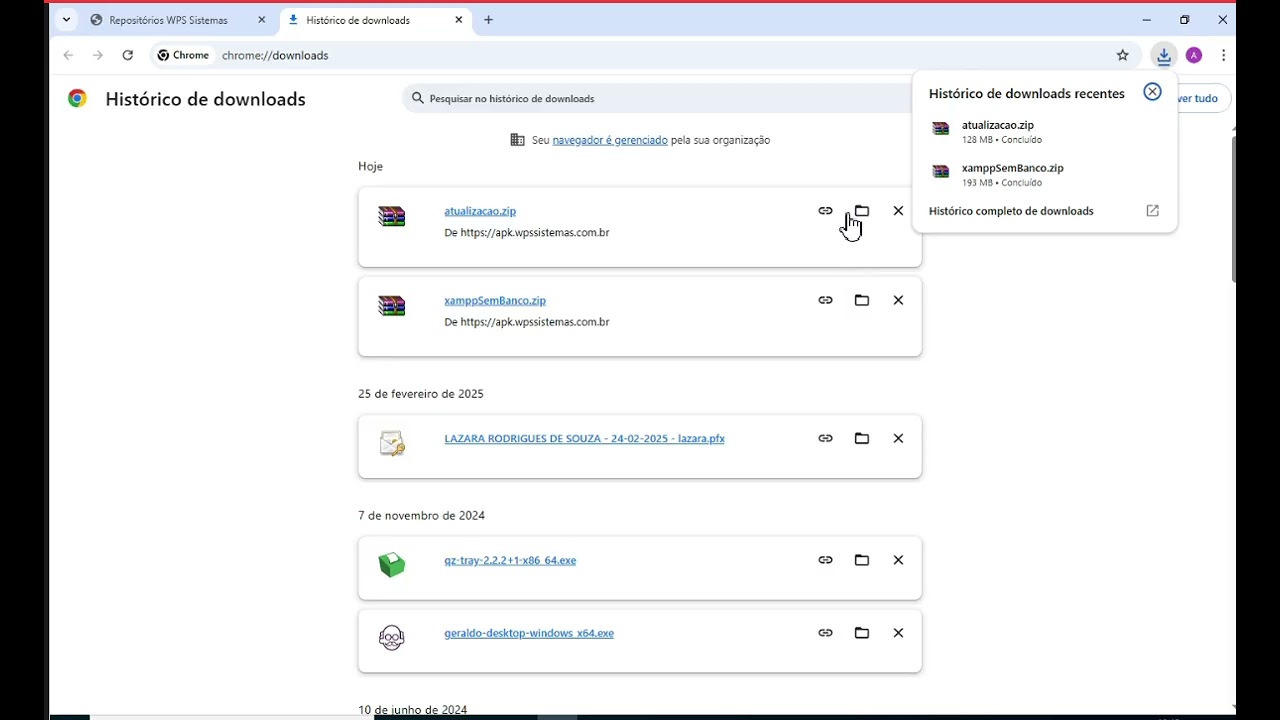The width and height of the screenshot is (1280, 720).
Task: Open xamppSemBanco.zip from the recent downloads popup
Action: [1045, 175]
